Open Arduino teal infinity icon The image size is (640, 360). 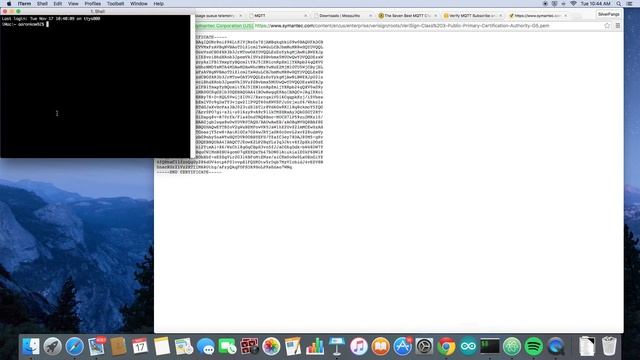[x=468, y=347]
